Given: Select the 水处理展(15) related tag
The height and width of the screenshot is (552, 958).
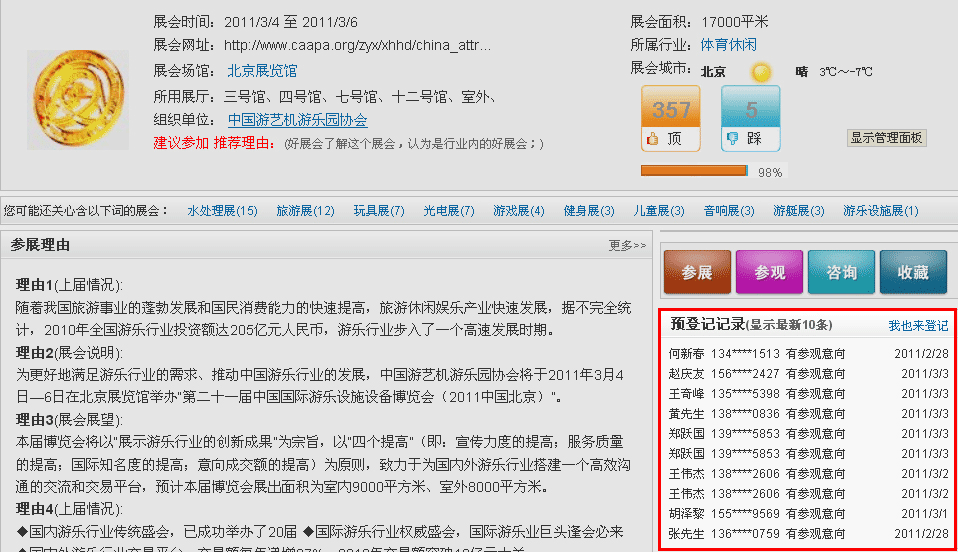Looking at the screenshot, I should (222, 211).
